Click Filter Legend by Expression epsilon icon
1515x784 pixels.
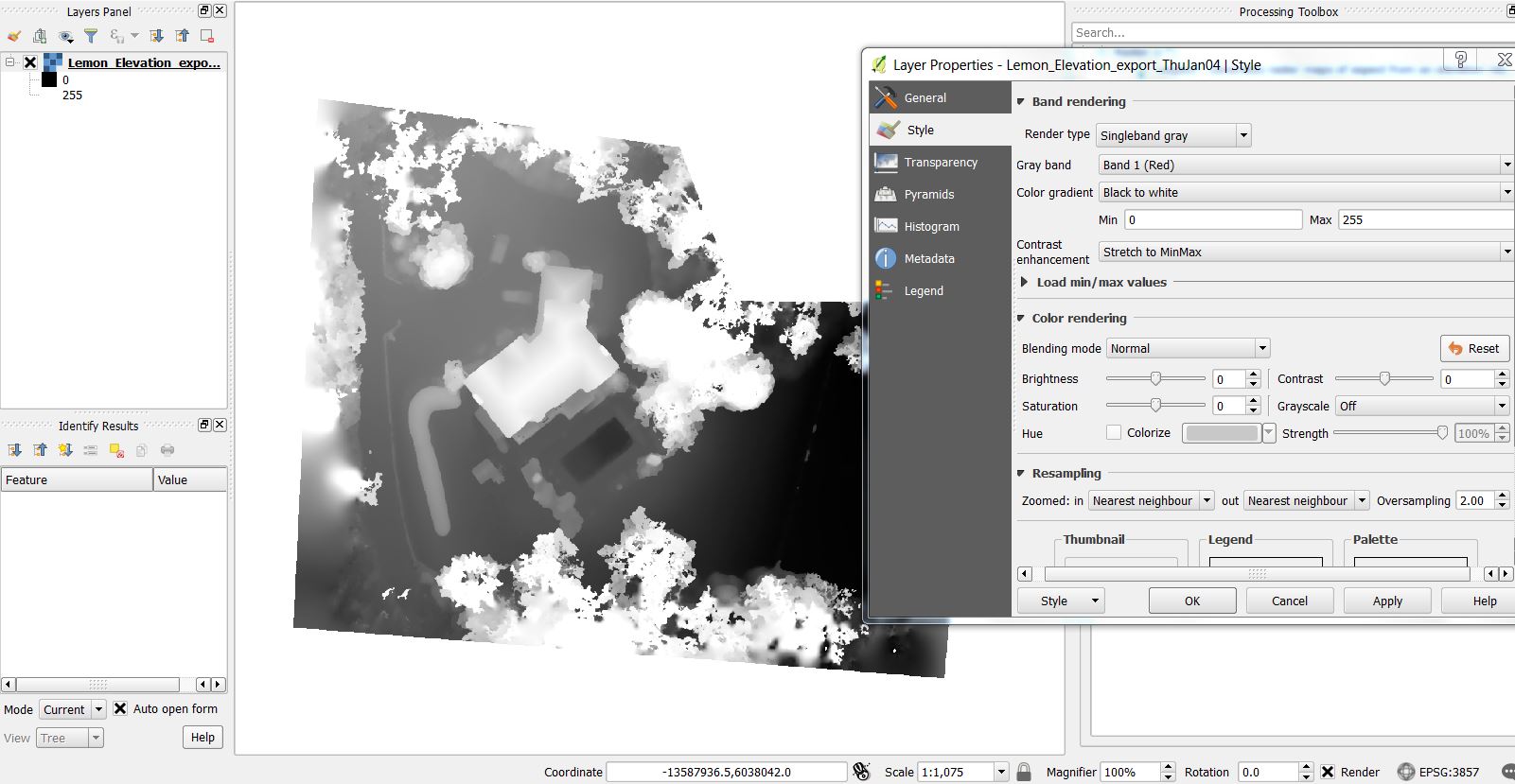click(x=117, y=36)
